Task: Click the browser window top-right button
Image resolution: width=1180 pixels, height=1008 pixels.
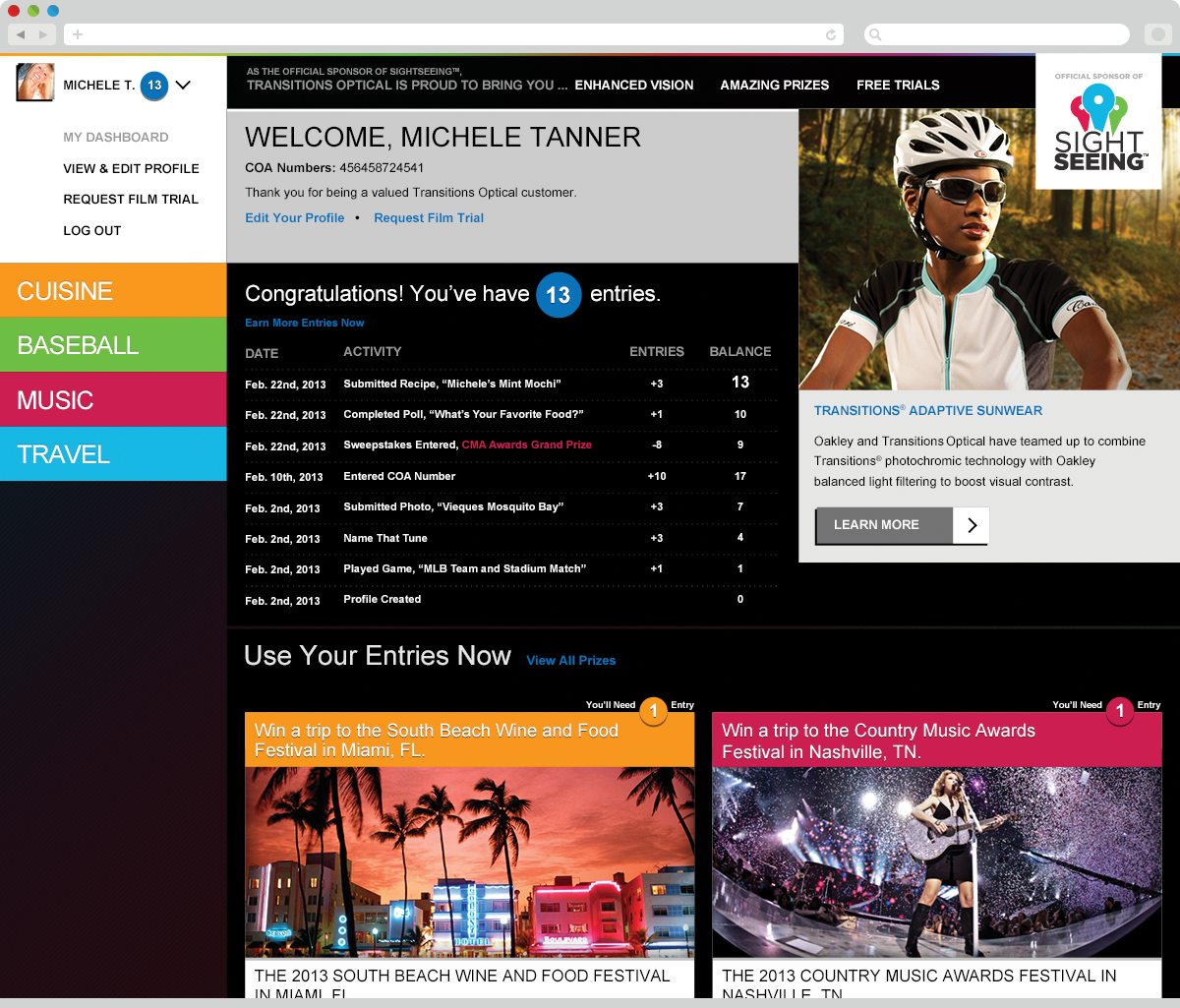Action: 1158,34
